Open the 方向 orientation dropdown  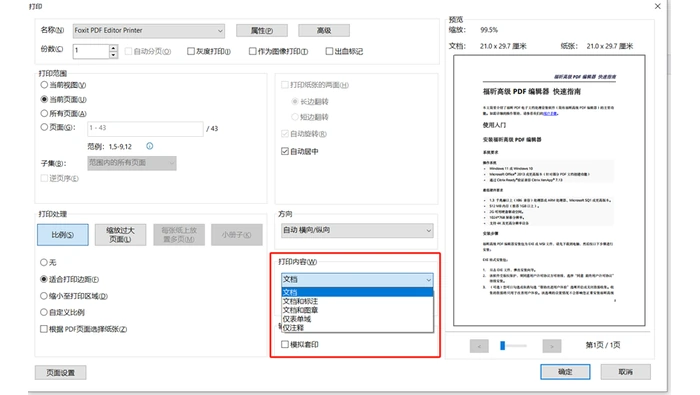pos(357,230)
